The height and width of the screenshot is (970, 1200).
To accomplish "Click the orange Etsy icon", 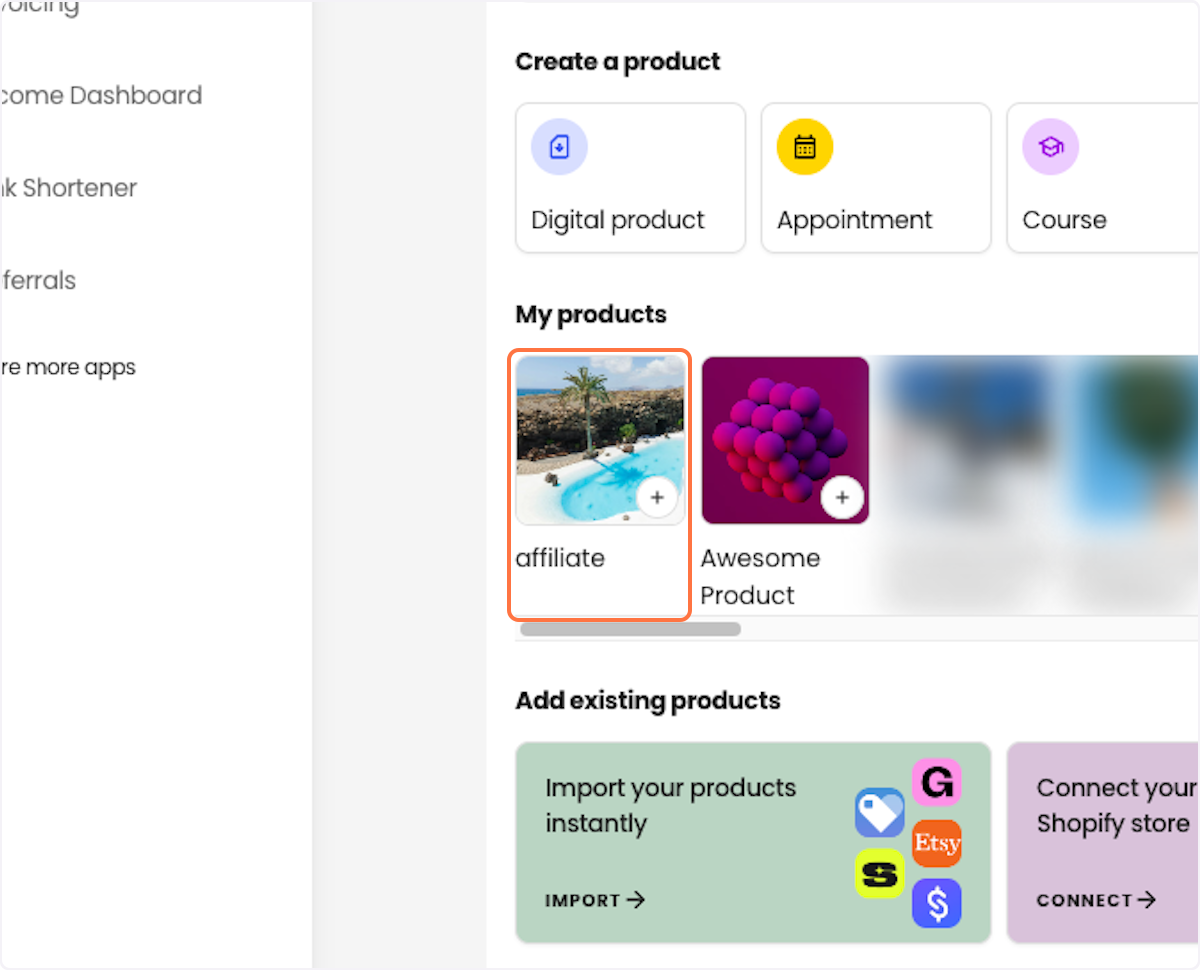I will coord(937,843).
